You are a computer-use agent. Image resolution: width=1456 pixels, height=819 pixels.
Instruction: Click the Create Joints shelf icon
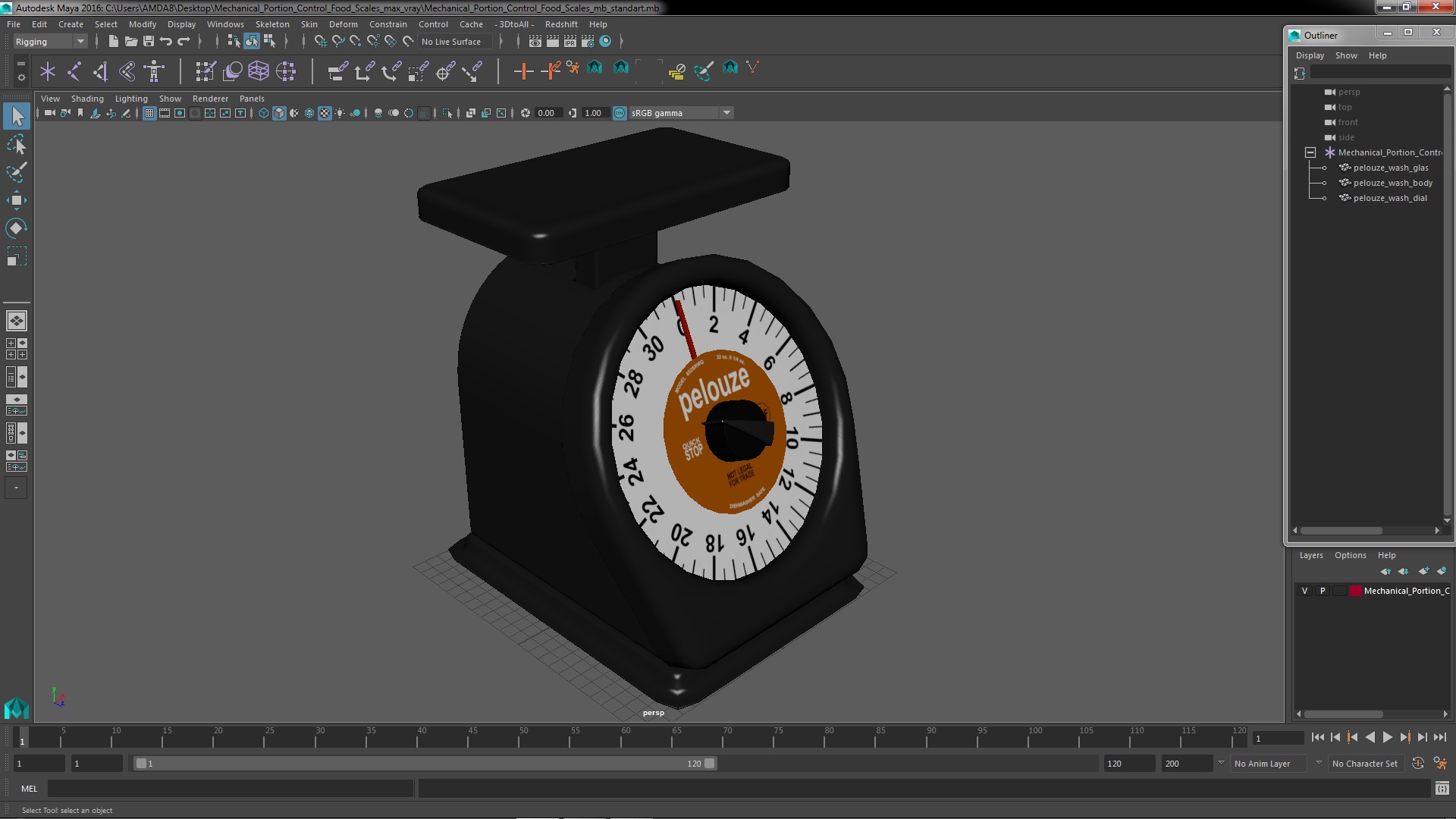tap(74, 71)
